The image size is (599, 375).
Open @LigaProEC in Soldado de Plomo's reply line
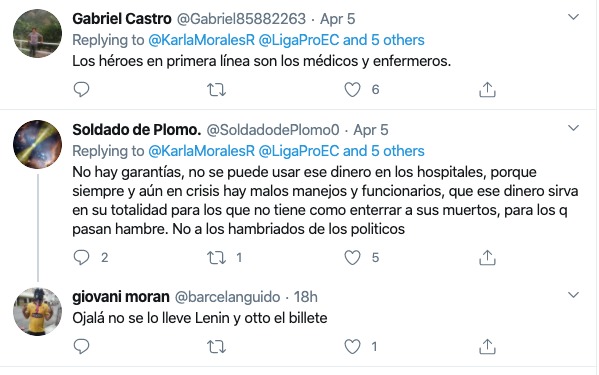(299, 151)
